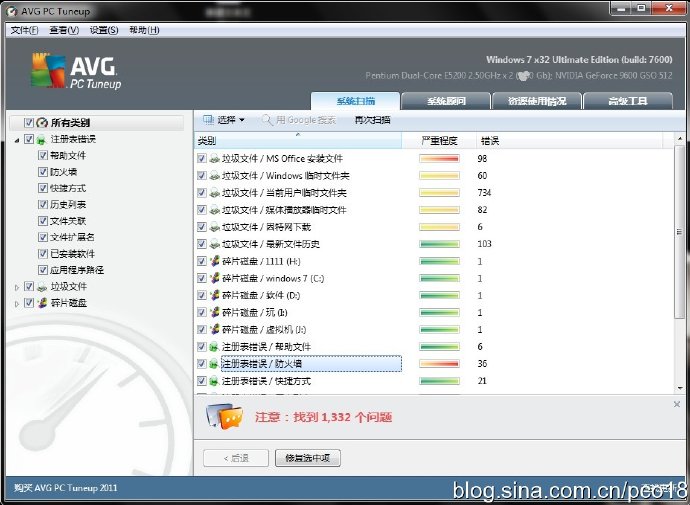Viewport: 690px width, 505px height.
Task: Click severity bar for 当前用户临时文件夹 row
Action: point(439,193)
